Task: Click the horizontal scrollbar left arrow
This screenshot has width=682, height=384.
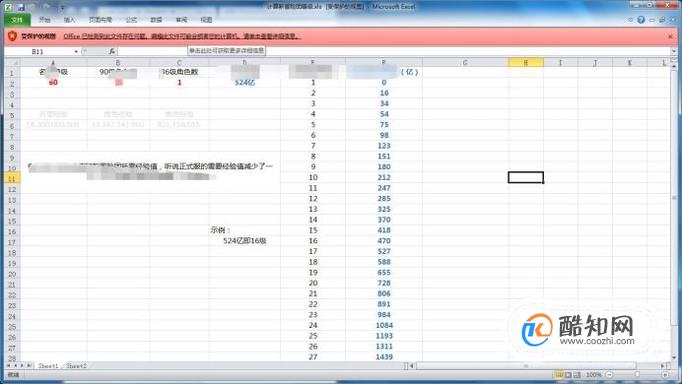Action: click(x=412, y=366)
